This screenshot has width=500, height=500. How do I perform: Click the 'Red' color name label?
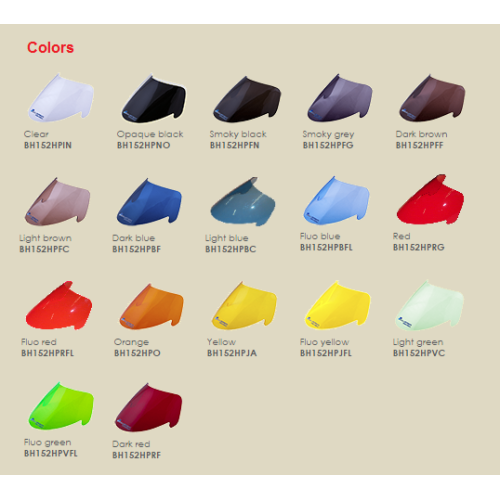[x=402, y=236]
